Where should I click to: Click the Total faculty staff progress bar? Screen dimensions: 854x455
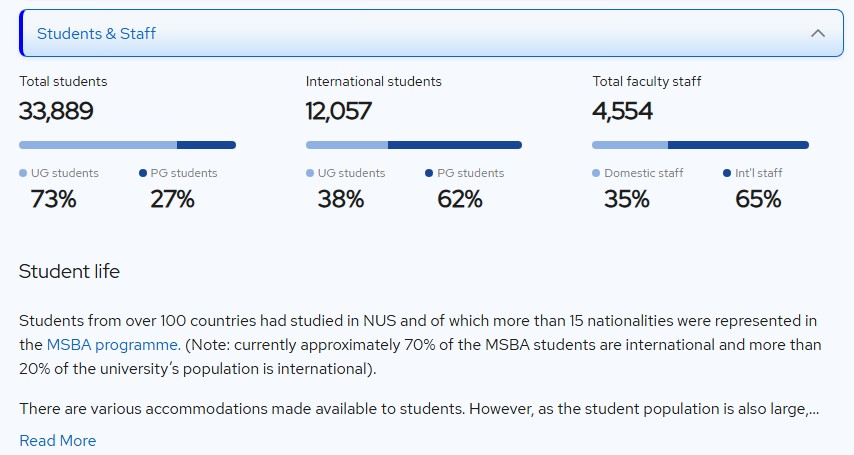point(701,145)
